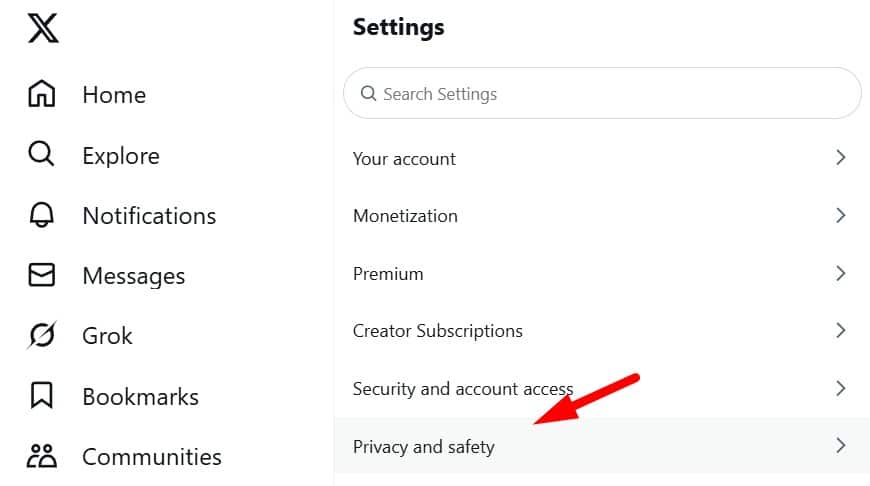This screenshot has width=870, height=486.
Task: Launch Grok from sidebar icon
Action: pos(42,335)
